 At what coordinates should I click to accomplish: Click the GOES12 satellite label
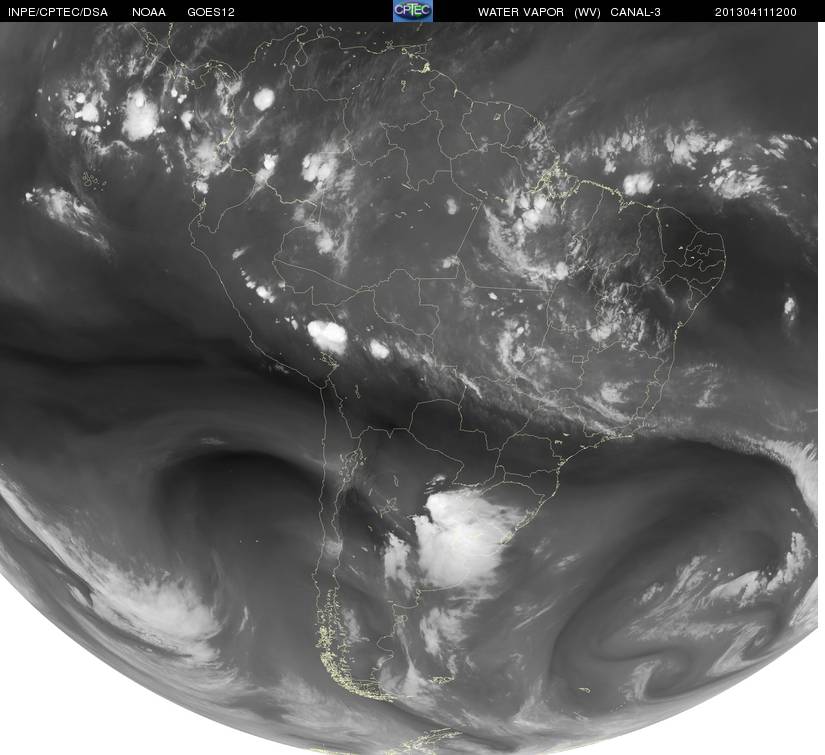[211, 12]
